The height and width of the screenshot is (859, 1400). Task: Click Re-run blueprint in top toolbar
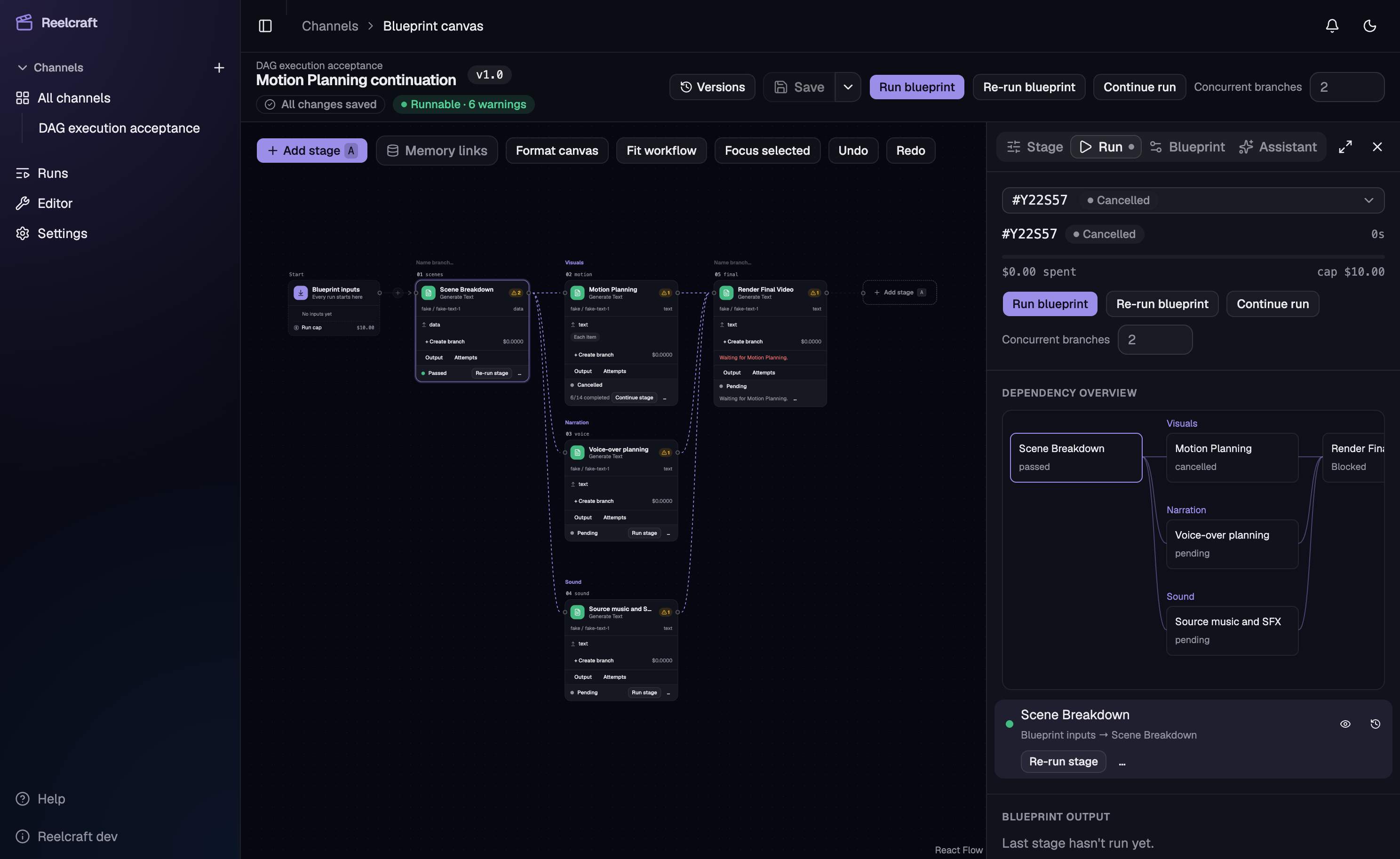tap(1029, 87)
